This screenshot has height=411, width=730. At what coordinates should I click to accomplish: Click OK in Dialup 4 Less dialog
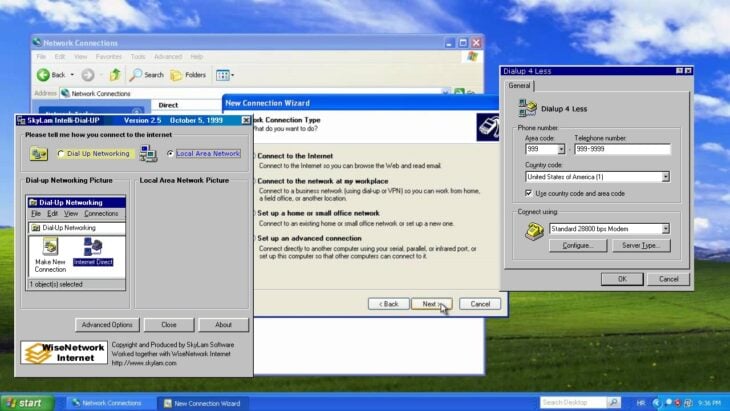pos(622,279)
